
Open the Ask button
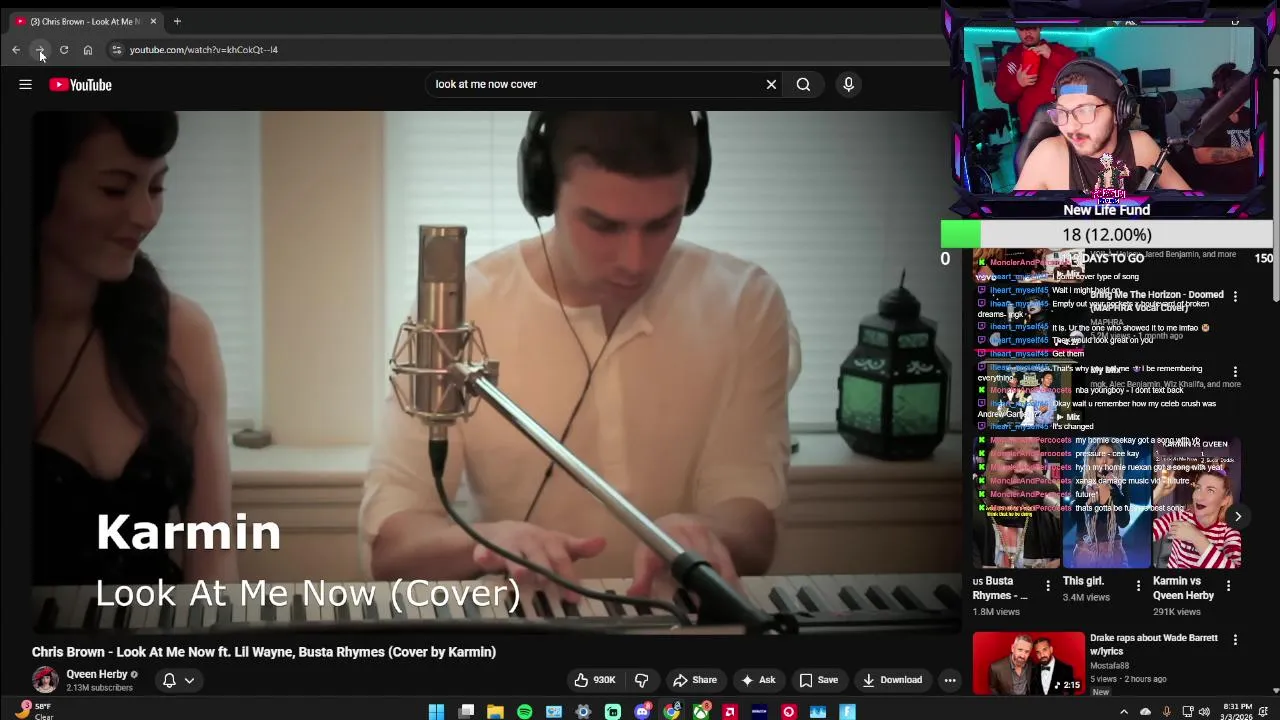[x=757, y=680]
